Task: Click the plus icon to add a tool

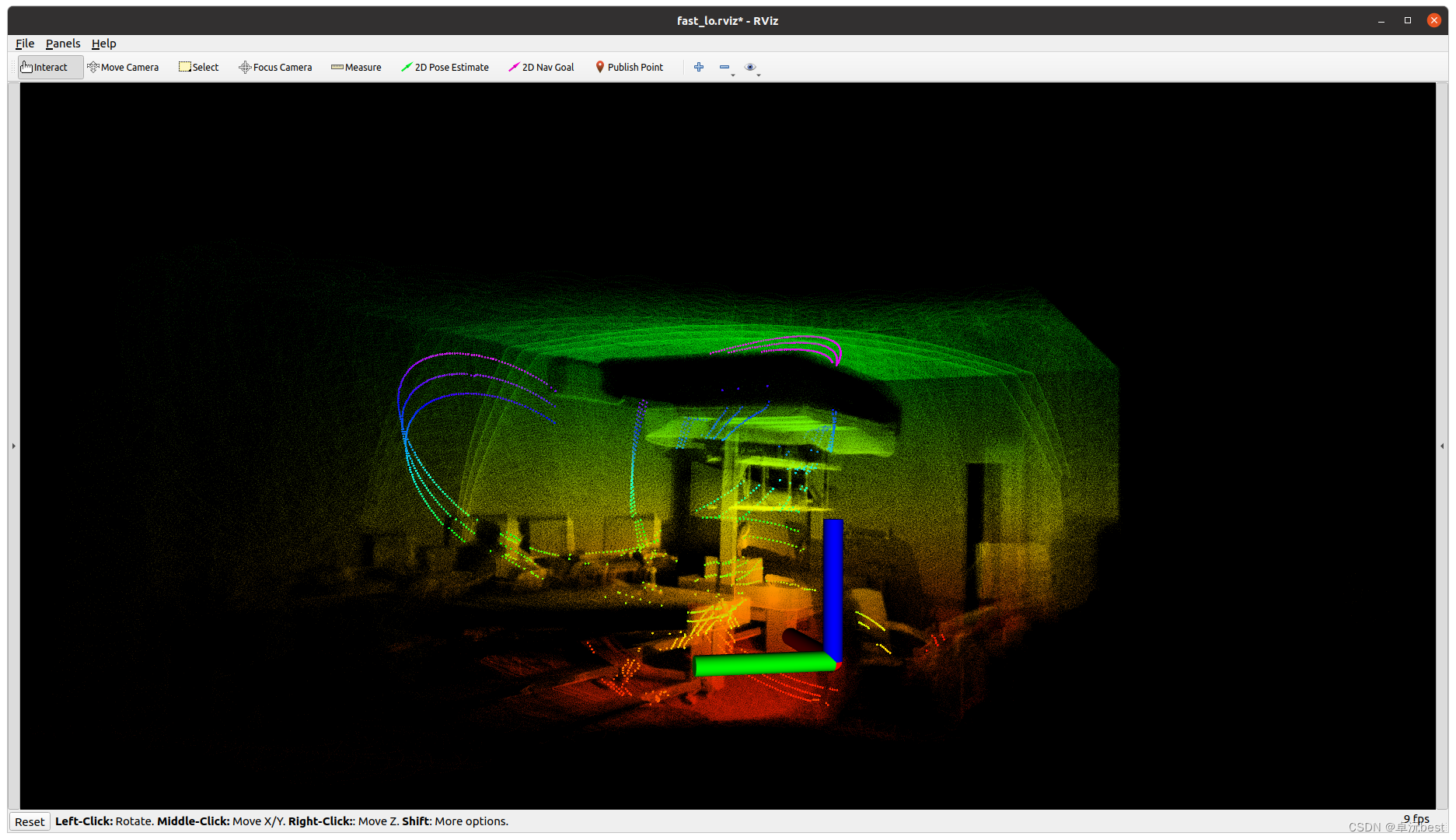Action: [x=698, y=67]
